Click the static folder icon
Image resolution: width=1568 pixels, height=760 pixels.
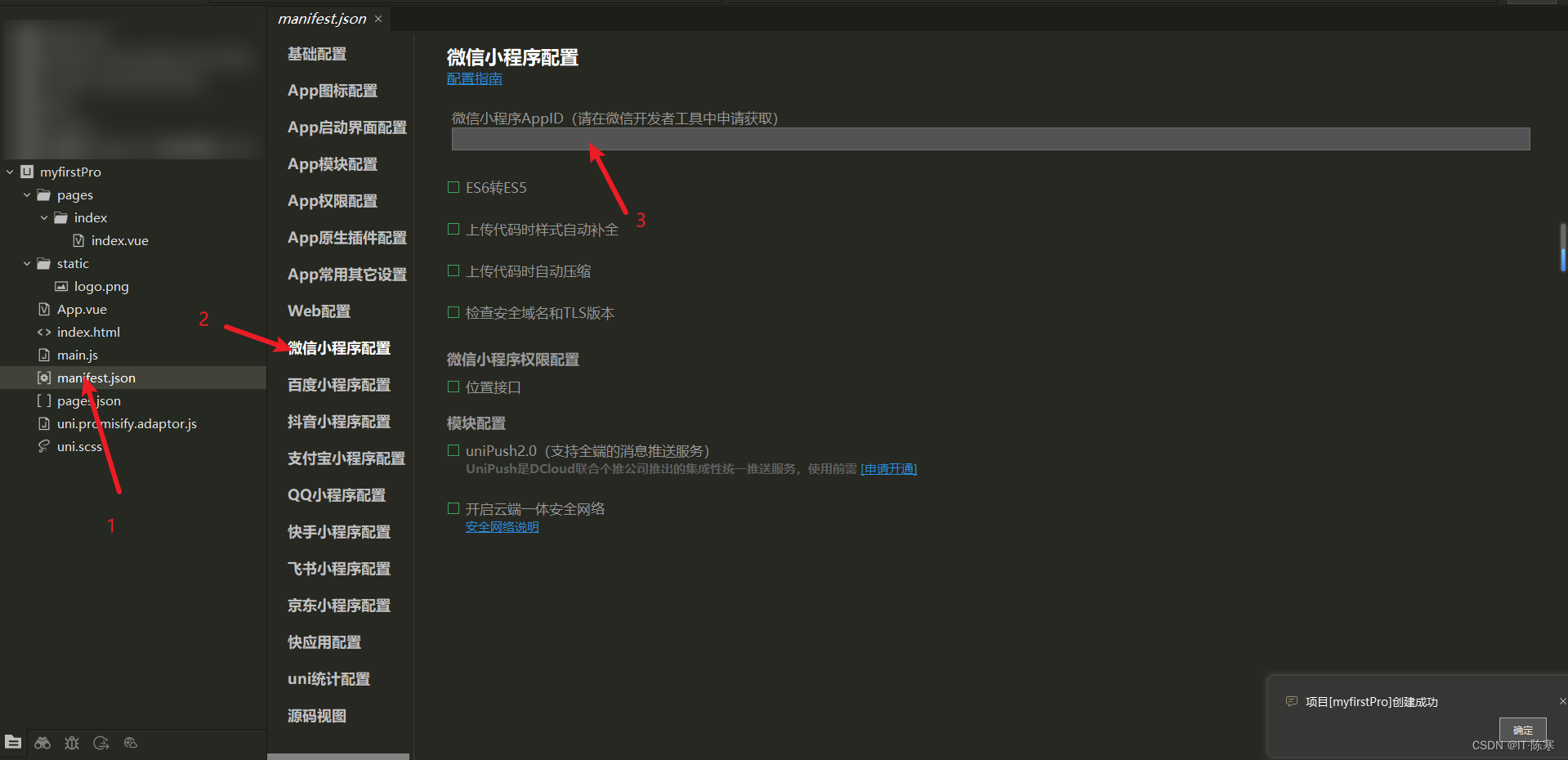(x=44, y=263)
